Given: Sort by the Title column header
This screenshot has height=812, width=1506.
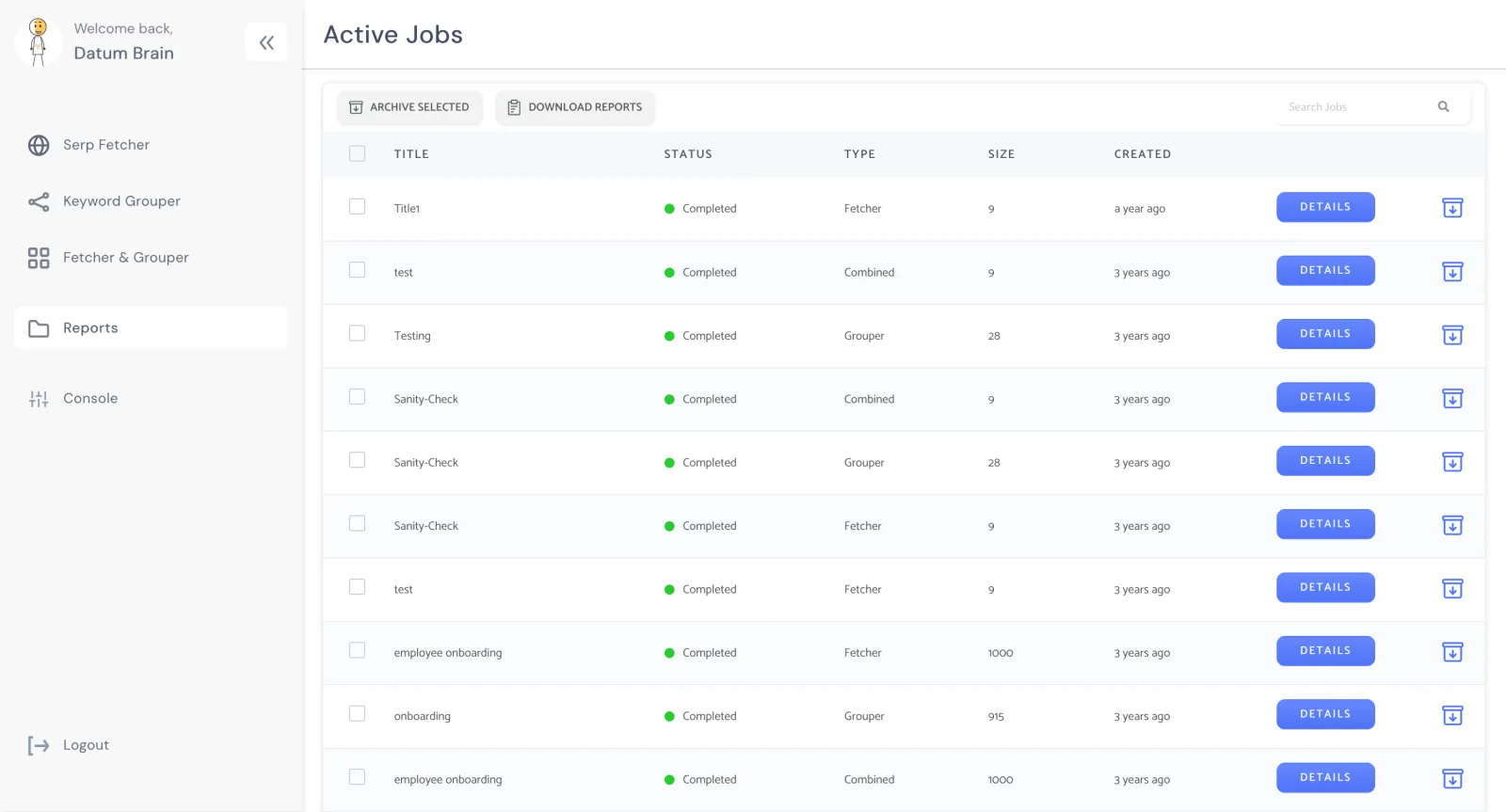Looking at the screenshot, I should click(x=411, y=154).
